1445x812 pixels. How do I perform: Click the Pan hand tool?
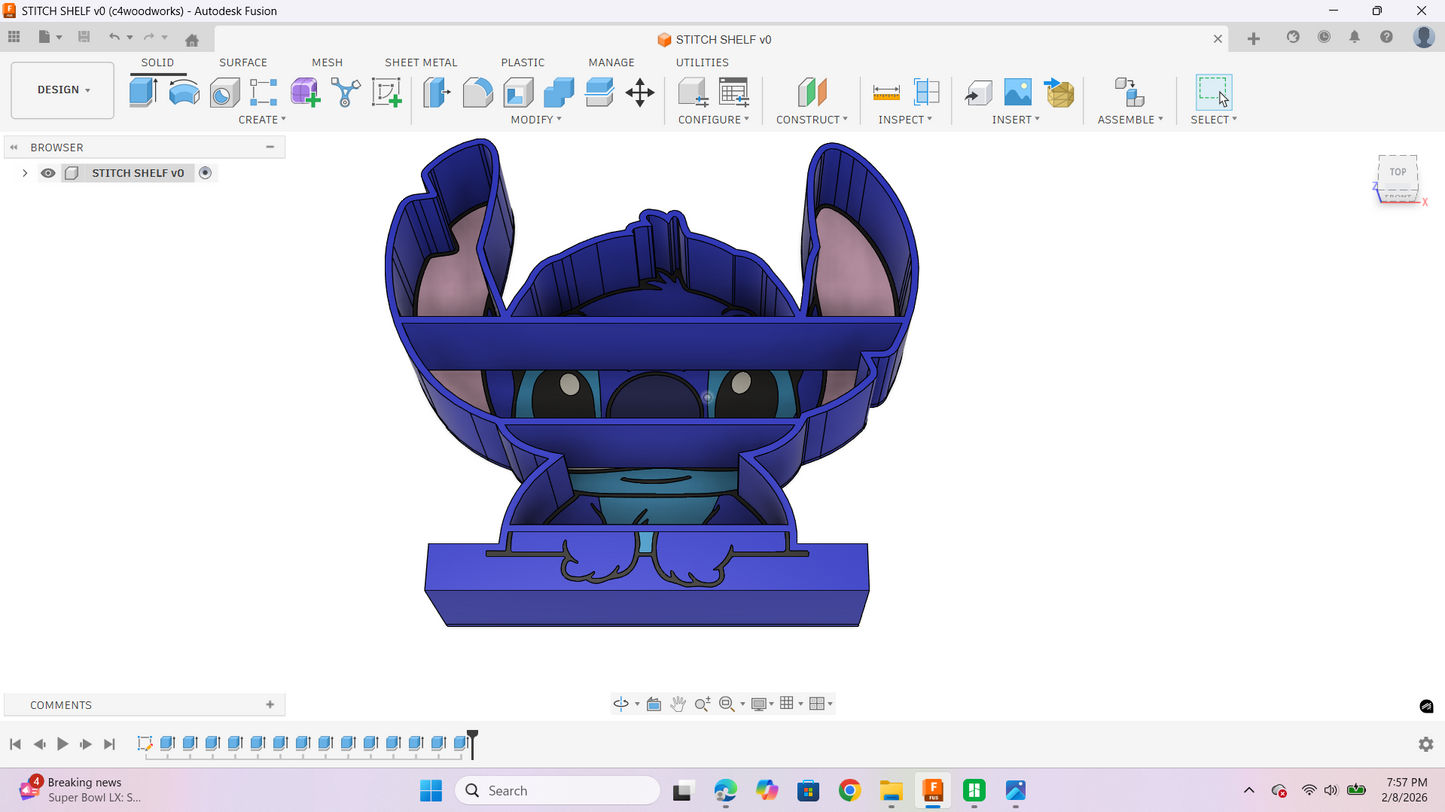[x=678, y=704]
